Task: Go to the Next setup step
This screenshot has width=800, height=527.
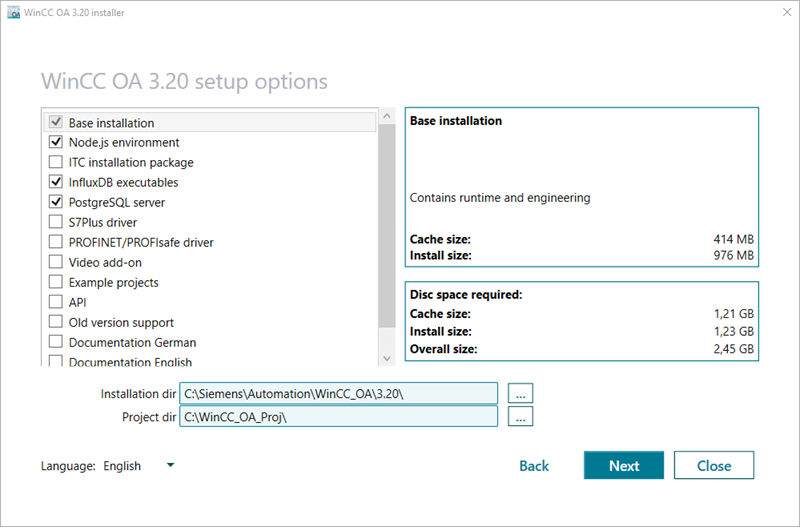Action: [x=624, y=466]
